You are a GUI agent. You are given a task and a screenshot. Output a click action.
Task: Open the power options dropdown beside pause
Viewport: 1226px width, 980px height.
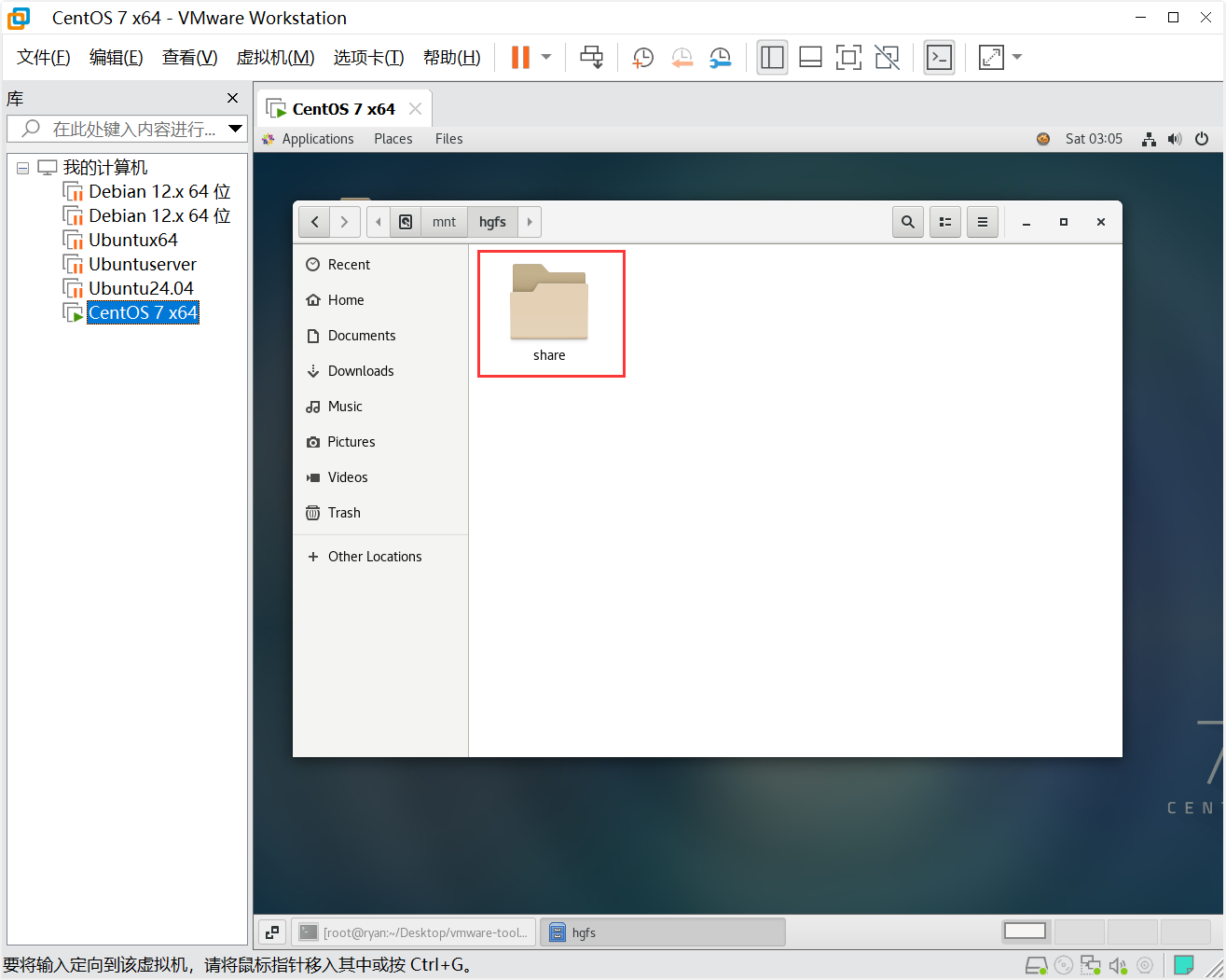point(546,57)
